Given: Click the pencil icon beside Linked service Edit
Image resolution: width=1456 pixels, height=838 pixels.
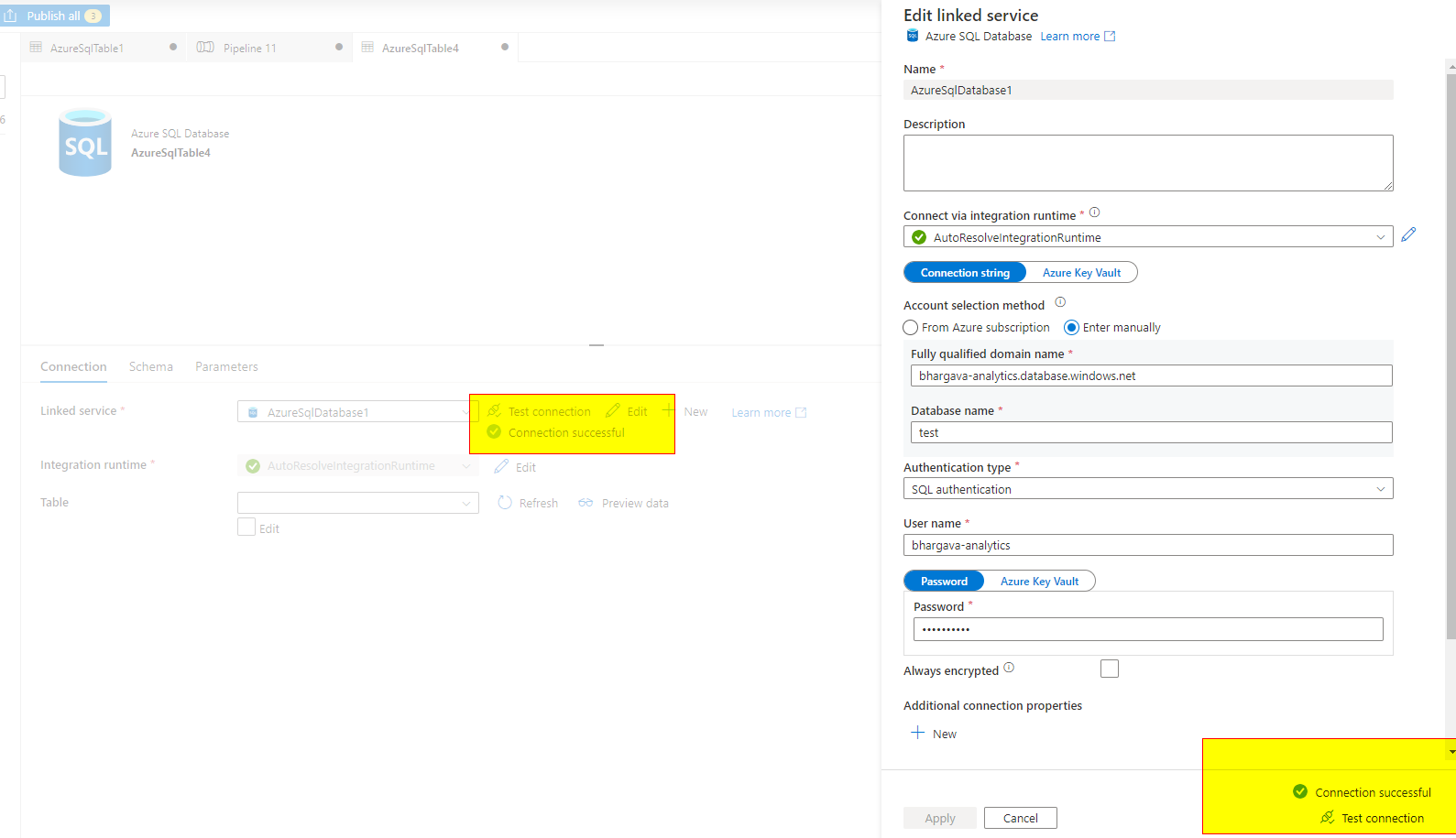Looking at the screenshot, I should click(613, 410).
